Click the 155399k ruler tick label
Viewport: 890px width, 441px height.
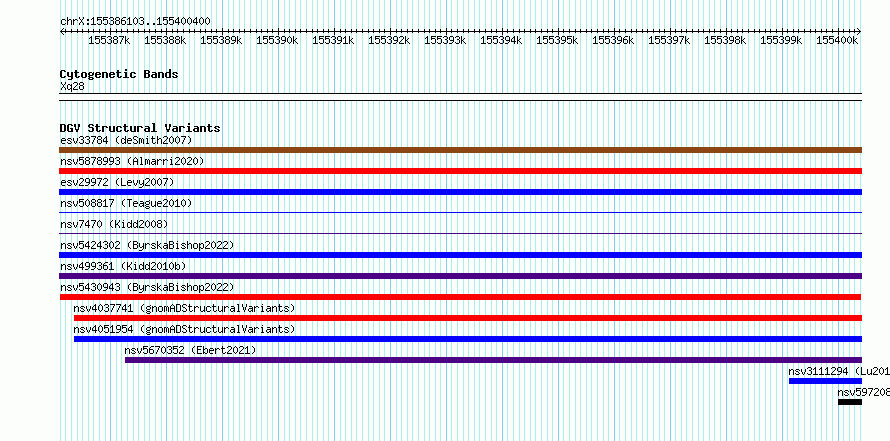(x=781, y=40)
